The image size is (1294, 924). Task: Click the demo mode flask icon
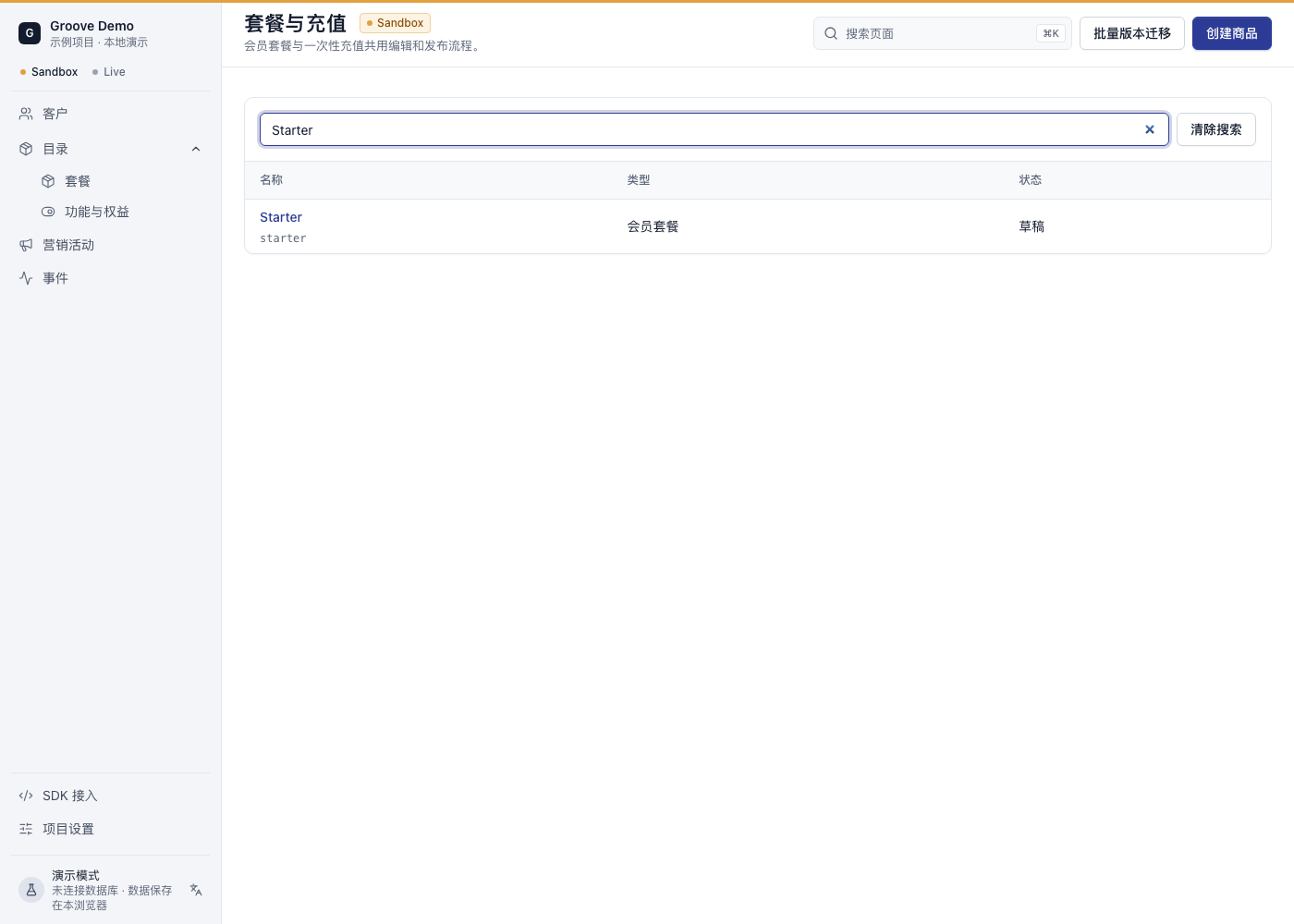pyautogui.click(x=31, y=890)
